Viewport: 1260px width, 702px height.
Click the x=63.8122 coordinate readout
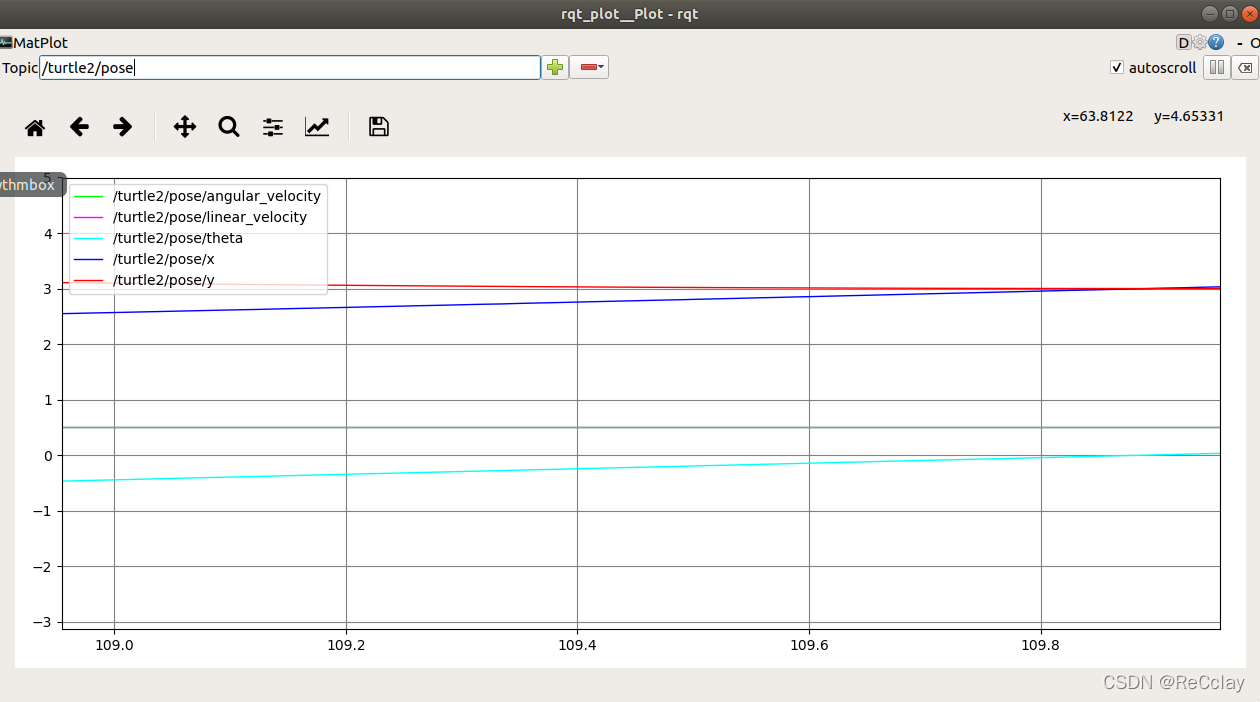pos(1098,116)
